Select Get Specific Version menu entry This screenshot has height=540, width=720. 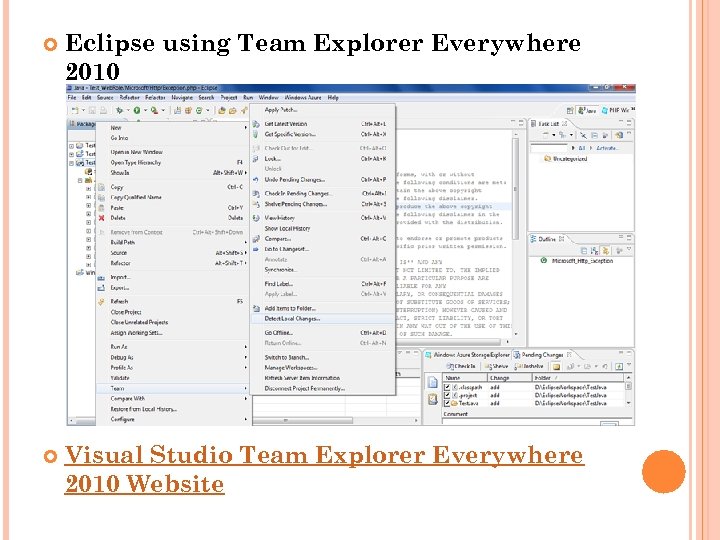pos(323,134)
